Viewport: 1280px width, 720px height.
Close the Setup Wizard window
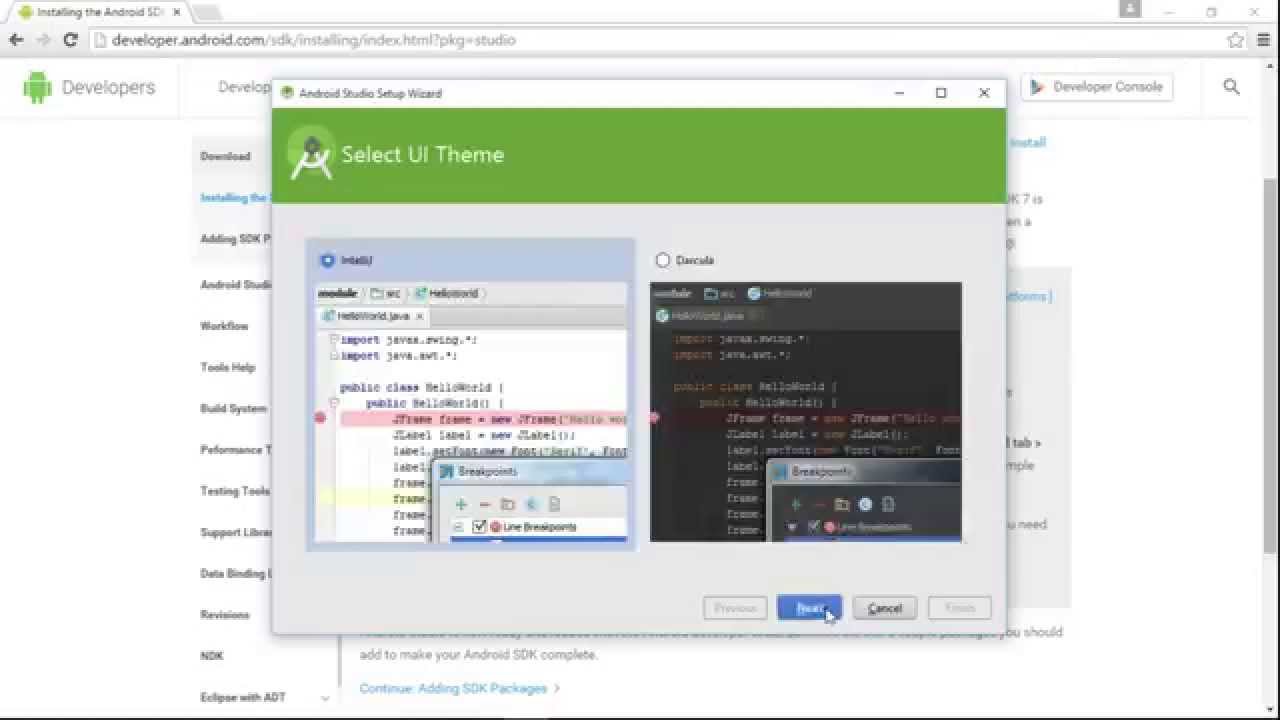(x=984, y=92)
